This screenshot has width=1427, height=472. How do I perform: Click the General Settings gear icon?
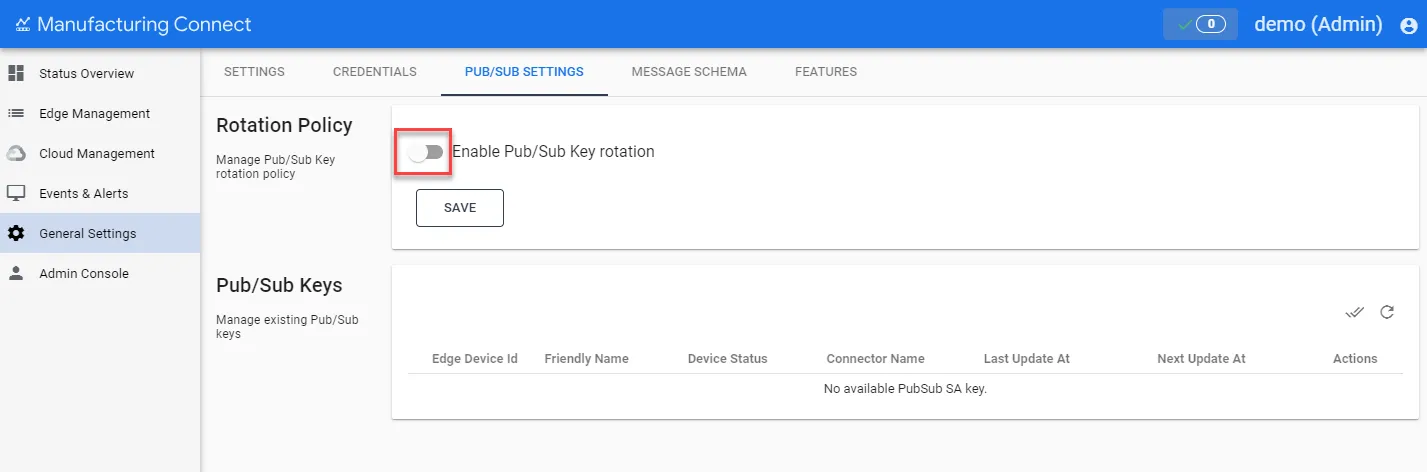click(x=16, y=233)
